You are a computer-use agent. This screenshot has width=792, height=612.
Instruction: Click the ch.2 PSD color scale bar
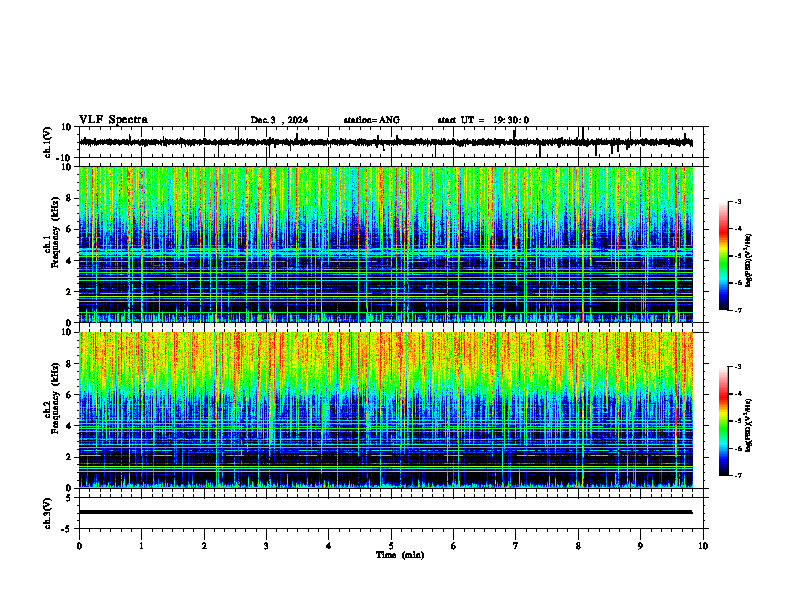click(x=723, y=421)
